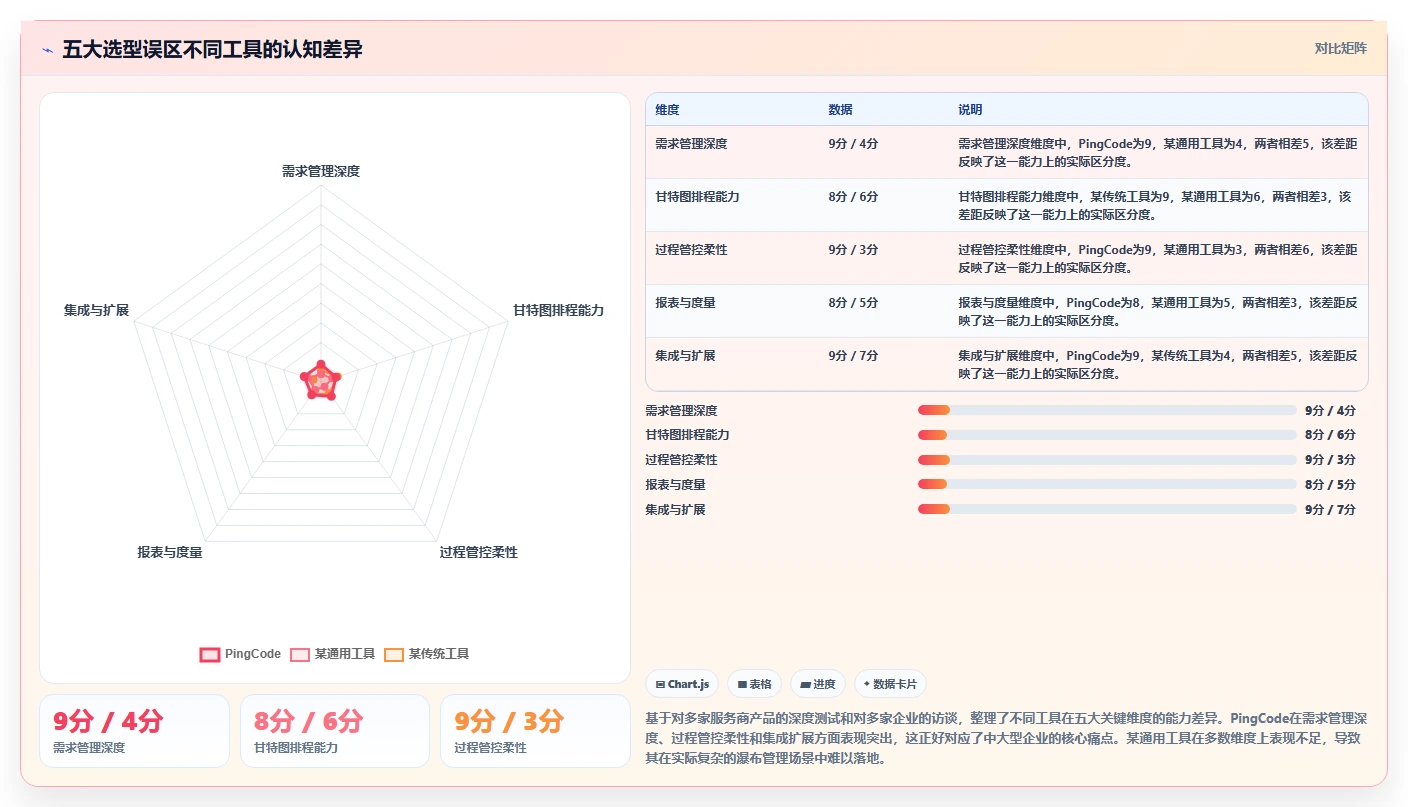This screenshot has width=1408, height=807.
Task: Click the 8分 / 6分 value in the table
Action: [853, 197]
